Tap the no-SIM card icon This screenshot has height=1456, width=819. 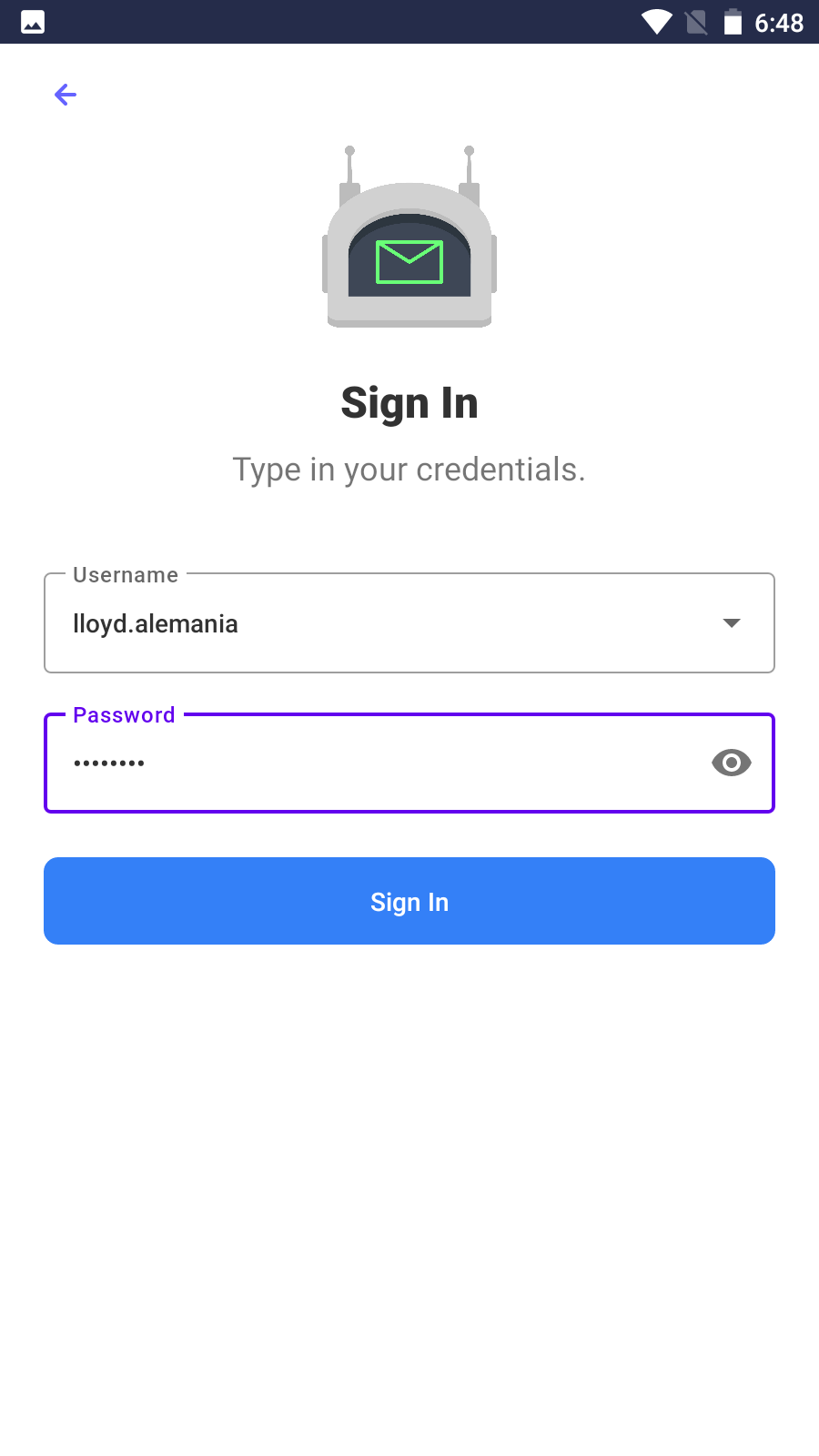tap(696, 22)
